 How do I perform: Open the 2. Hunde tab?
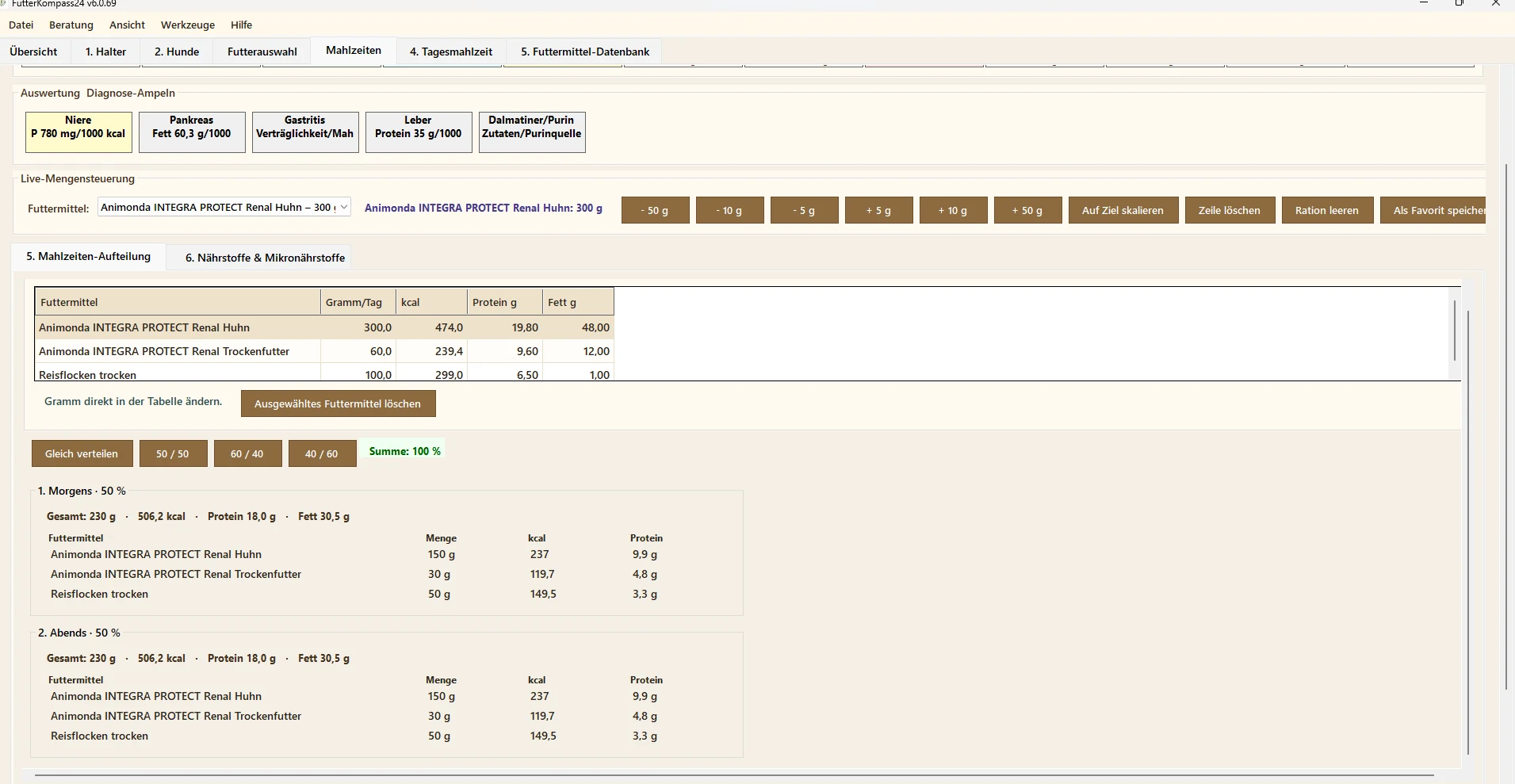point(177,52)
